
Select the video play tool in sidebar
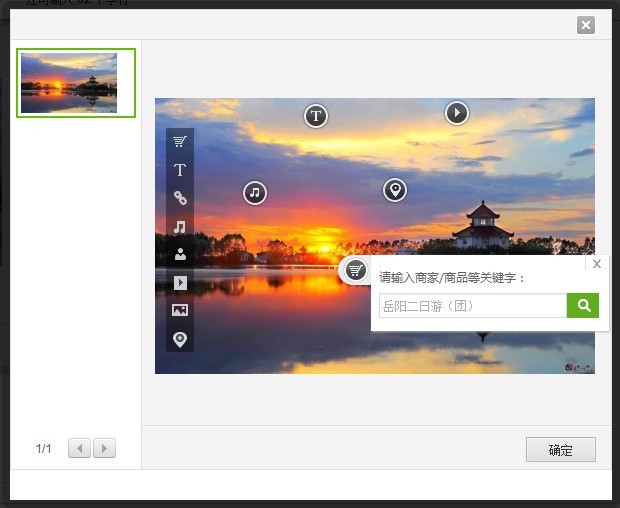[x=180, y=283]
